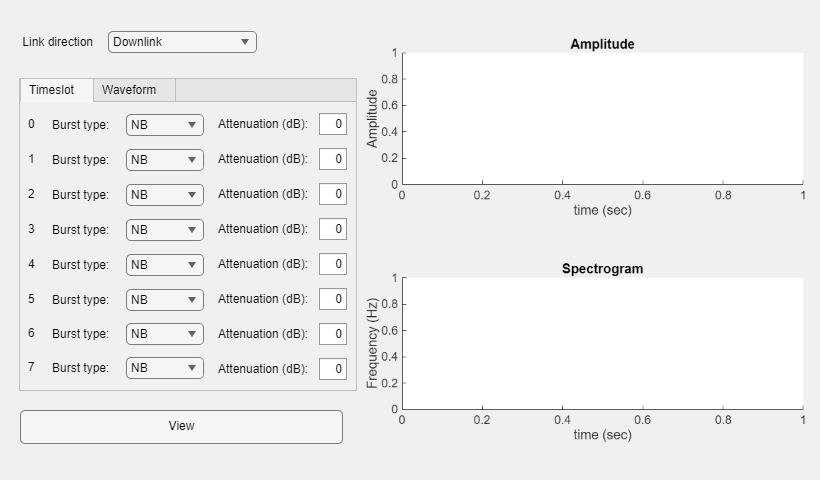Open Burst type dropdown for timeslot 5

pos(165,299)
